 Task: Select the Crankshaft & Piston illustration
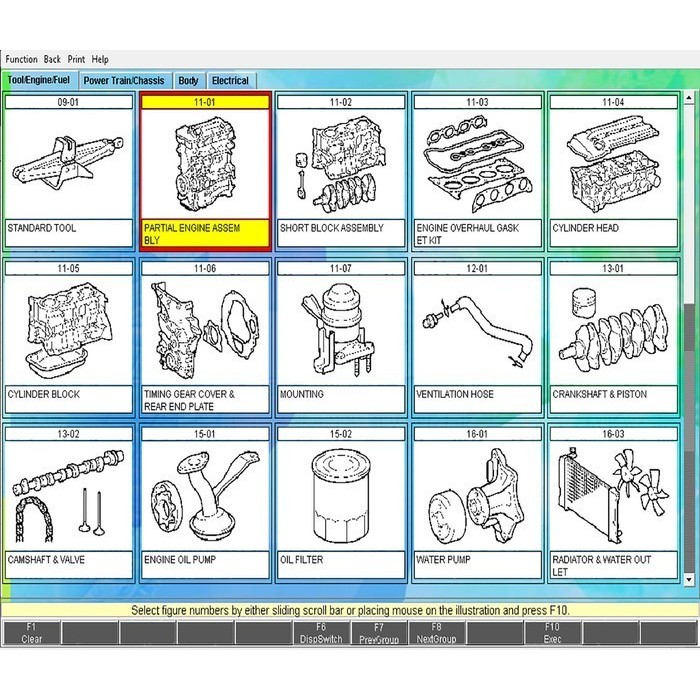613,330
